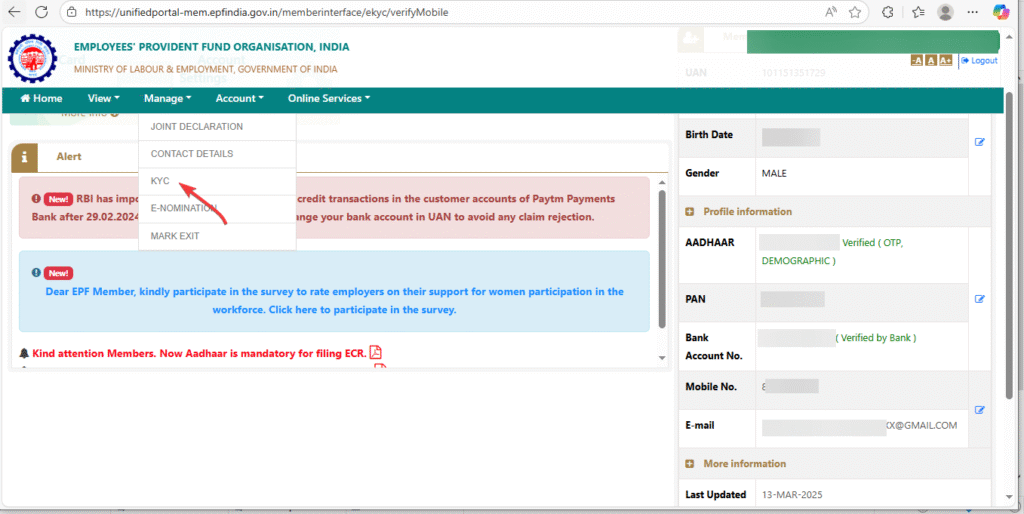The image size is (1024, 514).
Task: Open the women participation survey link
Action: pyautogui.click(x=334, y=300)
